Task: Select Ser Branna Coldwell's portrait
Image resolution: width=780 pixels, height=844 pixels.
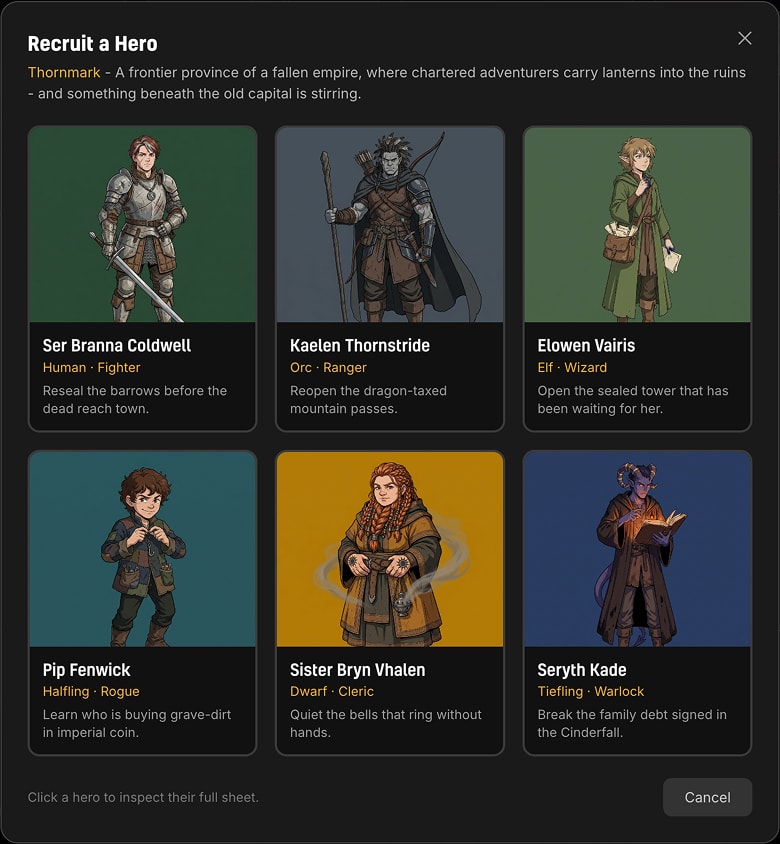Action: 143,224
